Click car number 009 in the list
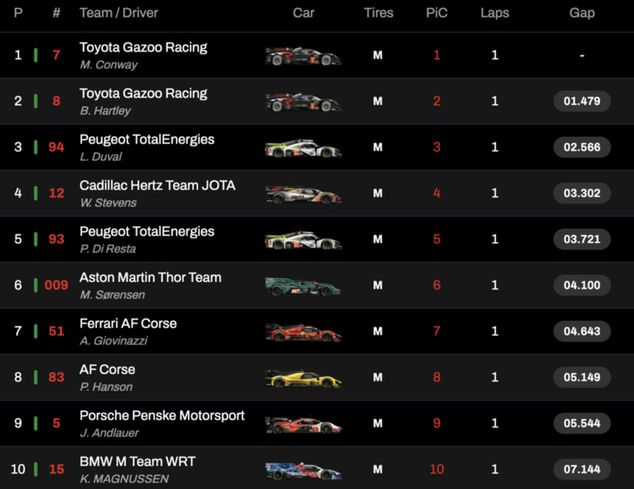Screen dimensions: 634x489 [56, 286]
